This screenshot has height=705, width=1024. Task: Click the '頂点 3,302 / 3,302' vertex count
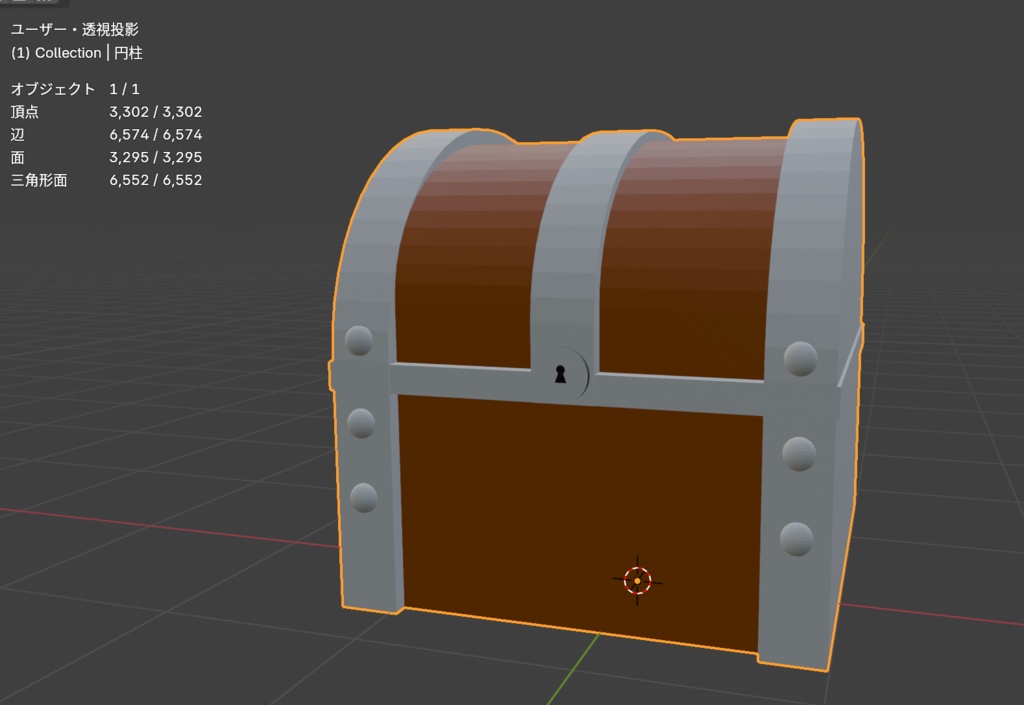click(106, 112)
